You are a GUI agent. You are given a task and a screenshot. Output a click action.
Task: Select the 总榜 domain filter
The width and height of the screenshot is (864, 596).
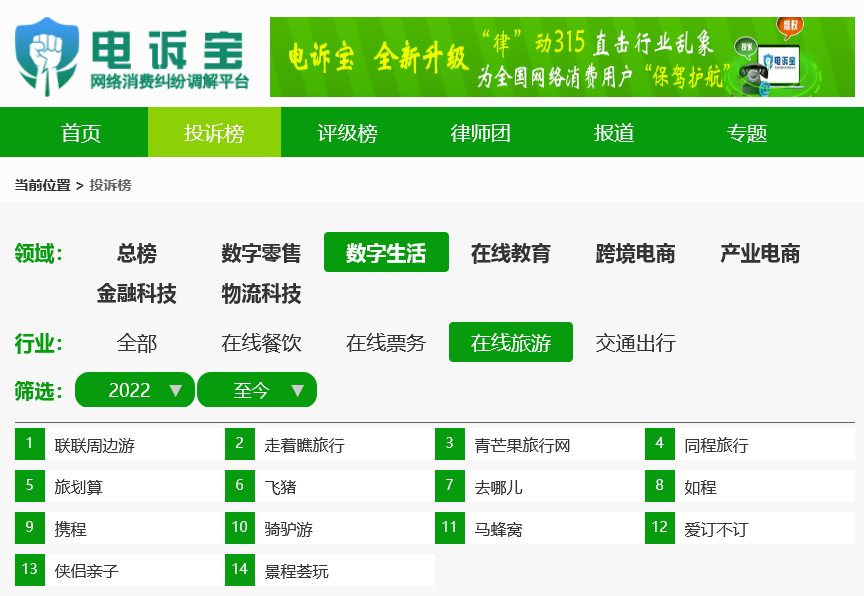point(137,253)
